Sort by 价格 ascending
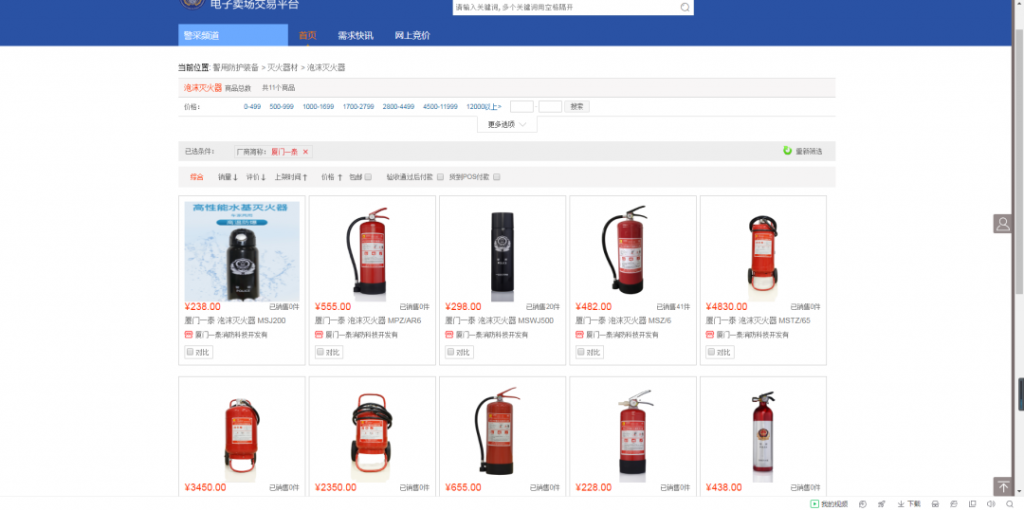The image size is (1024, 511). coord(332,177)
